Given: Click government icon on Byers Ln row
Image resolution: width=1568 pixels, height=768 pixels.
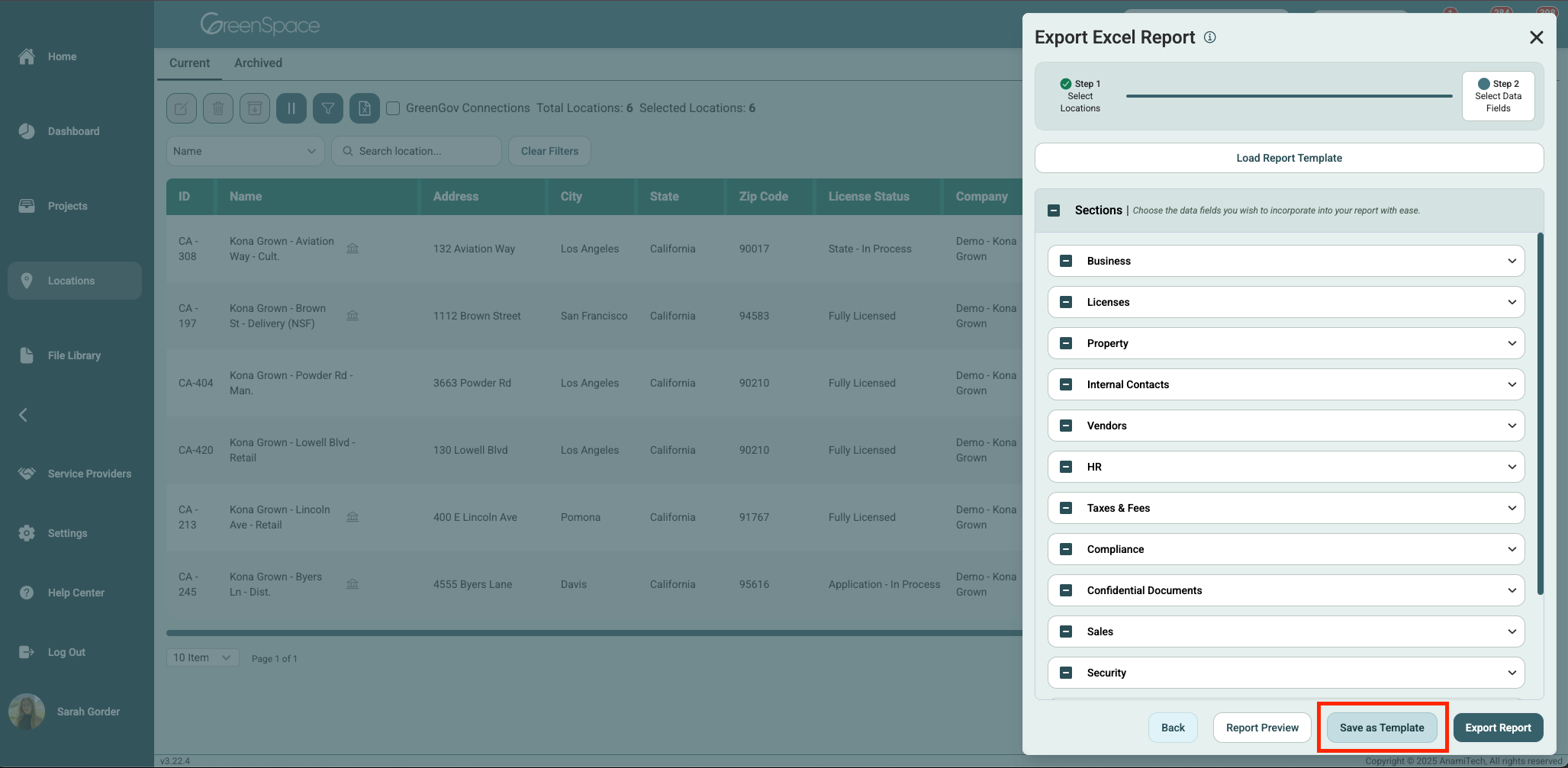Looking at the screenshot, I should 353,584.
